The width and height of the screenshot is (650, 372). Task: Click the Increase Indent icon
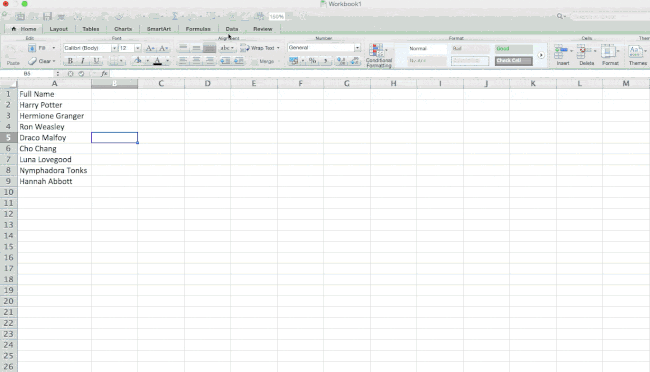(x=238, y=61)
